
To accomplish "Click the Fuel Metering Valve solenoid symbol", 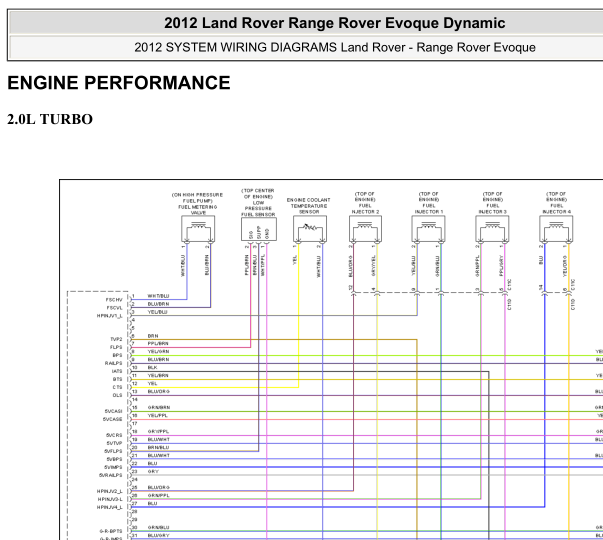I will (198, 229).
